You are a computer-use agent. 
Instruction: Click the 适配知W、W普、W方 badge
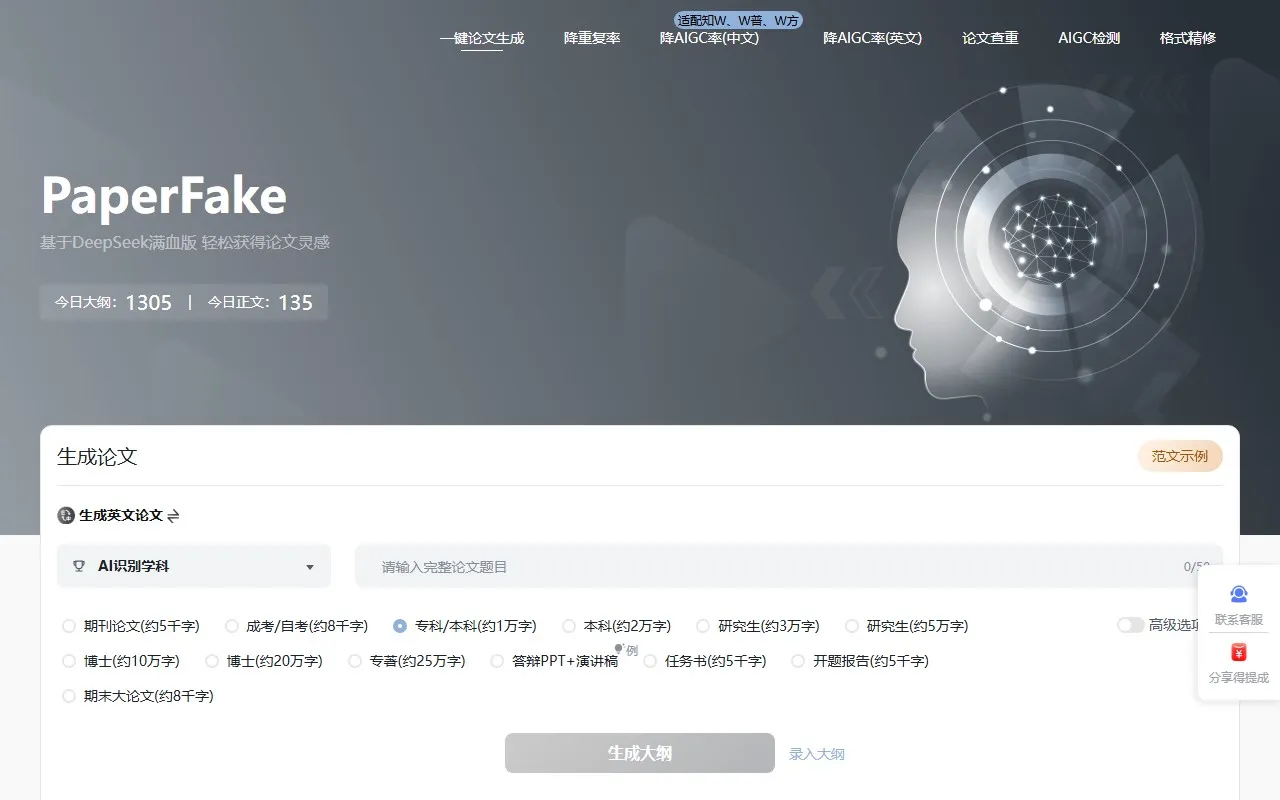click(738, 20)
